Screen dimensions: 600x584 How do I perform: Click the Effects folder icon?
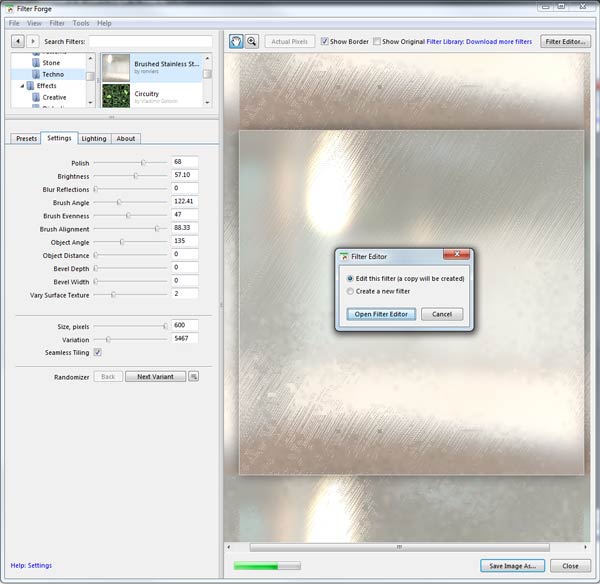pyautogui.click(x=30, y=85)
